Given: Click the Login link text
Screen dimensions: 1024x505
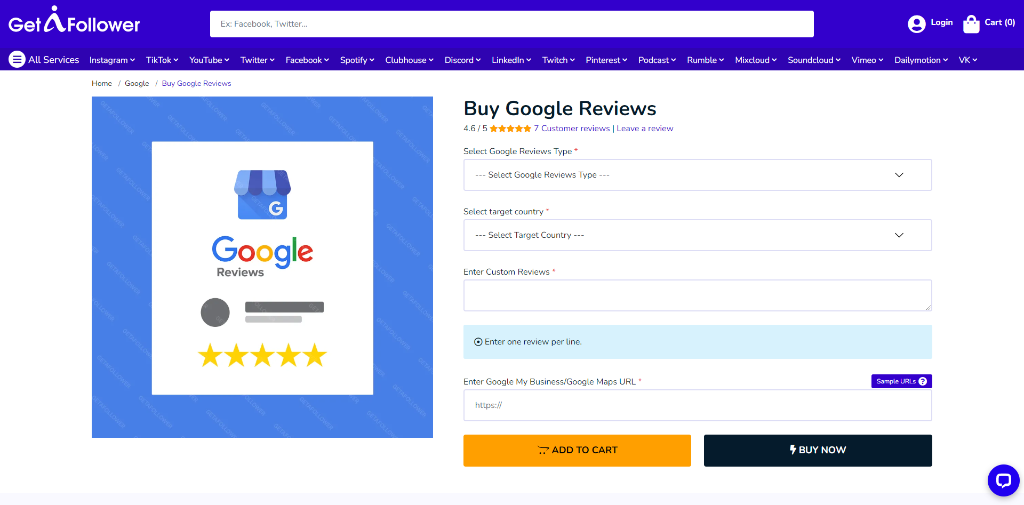Looking at the screenshot, I should click(942, 22).
